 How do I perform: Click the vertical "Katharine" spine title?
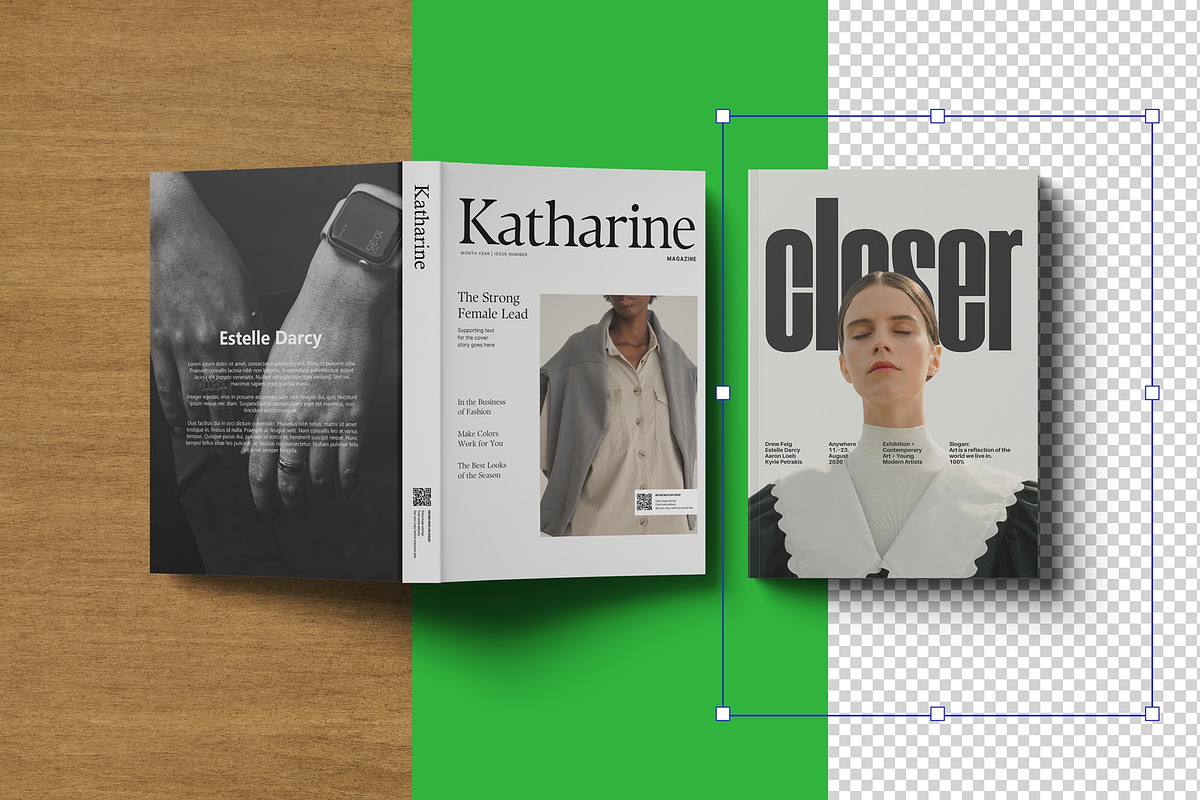(421, 227)
